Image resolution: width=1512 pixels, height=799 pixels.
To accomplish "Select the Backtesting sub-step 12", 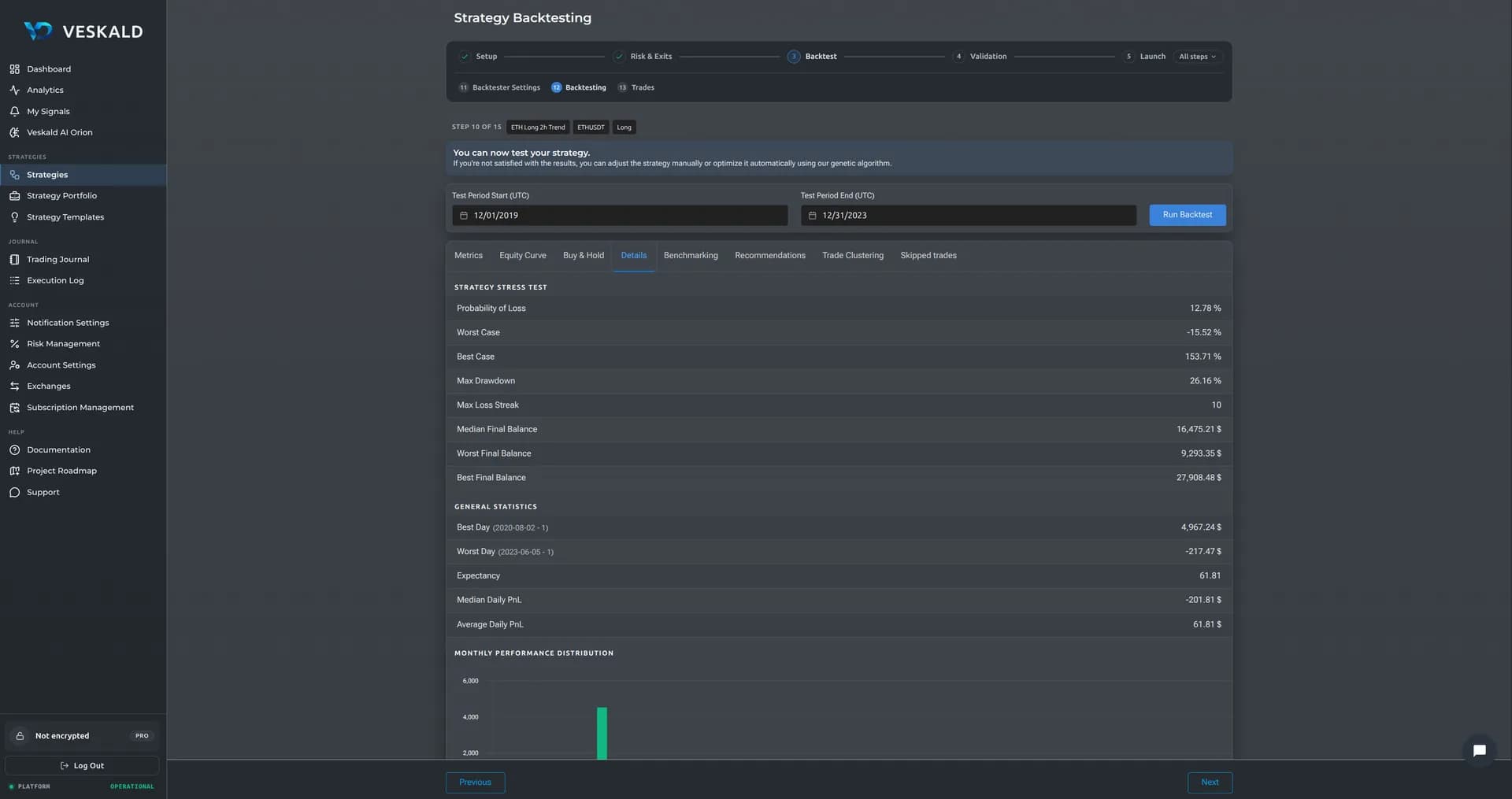I will [579, 87].
